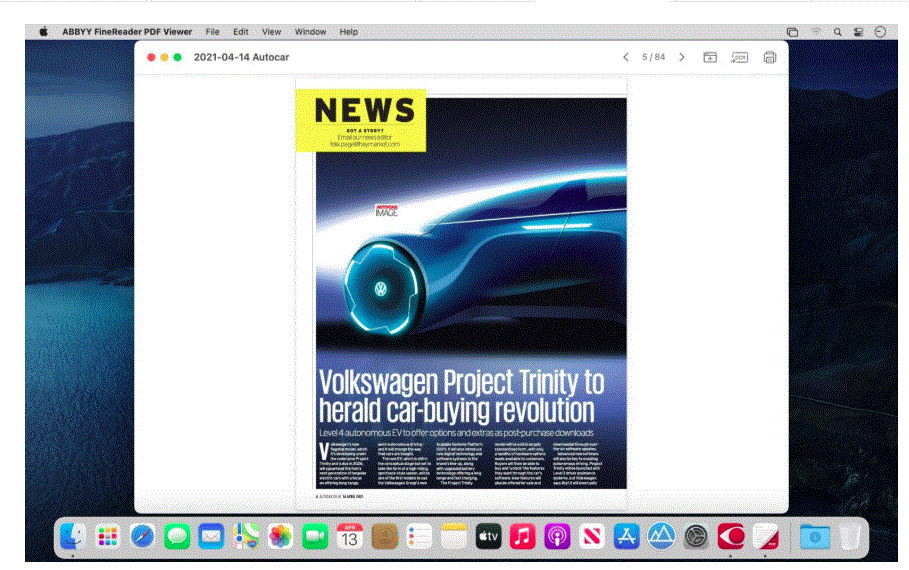Open System Preferences from the Dock

pos(696,536)
